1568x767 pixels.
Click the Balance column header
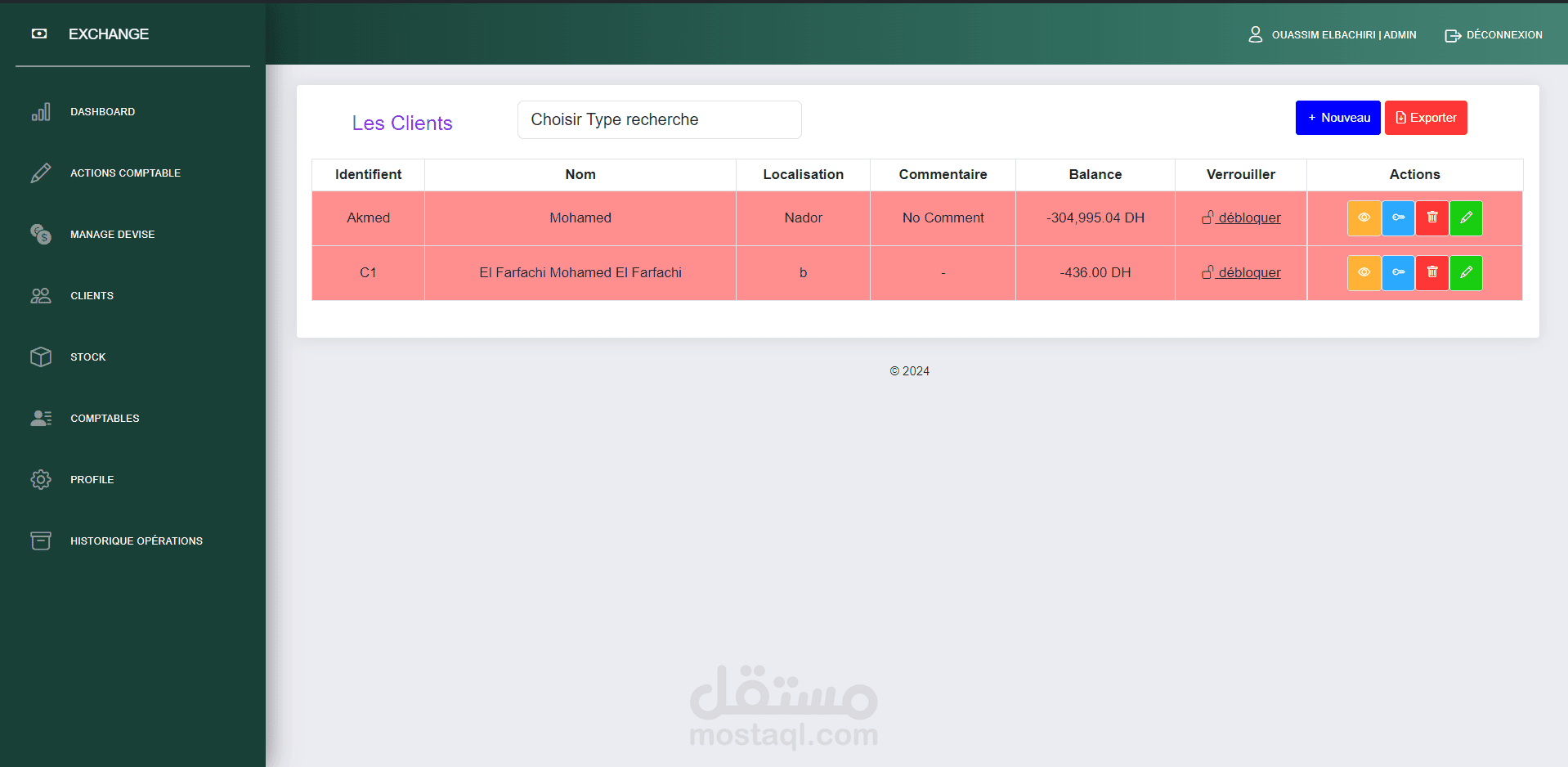[1095, 174]
